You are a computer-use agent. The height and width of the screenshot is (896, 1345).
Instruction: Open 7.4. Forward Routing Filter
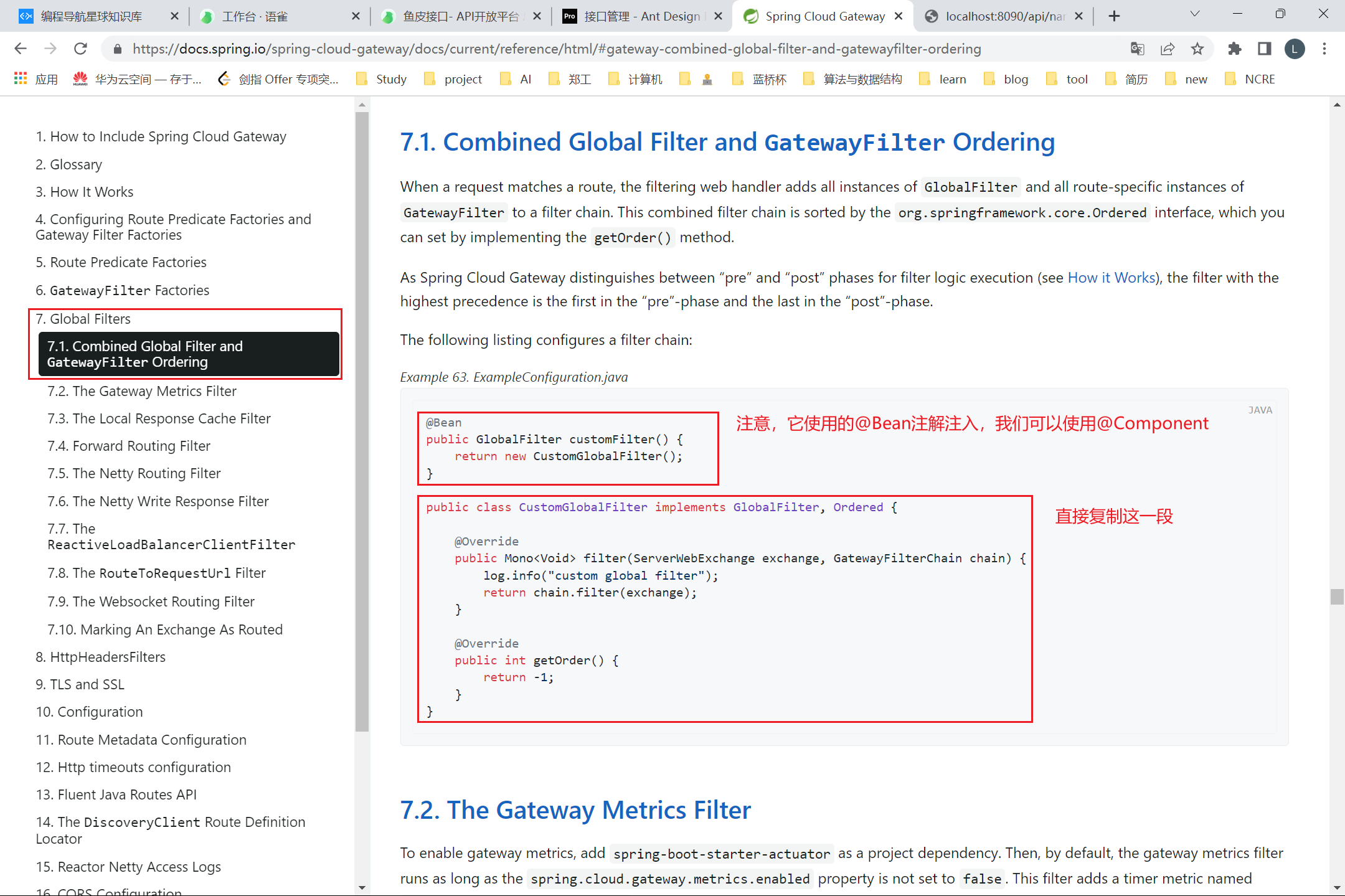pos(129,446)
